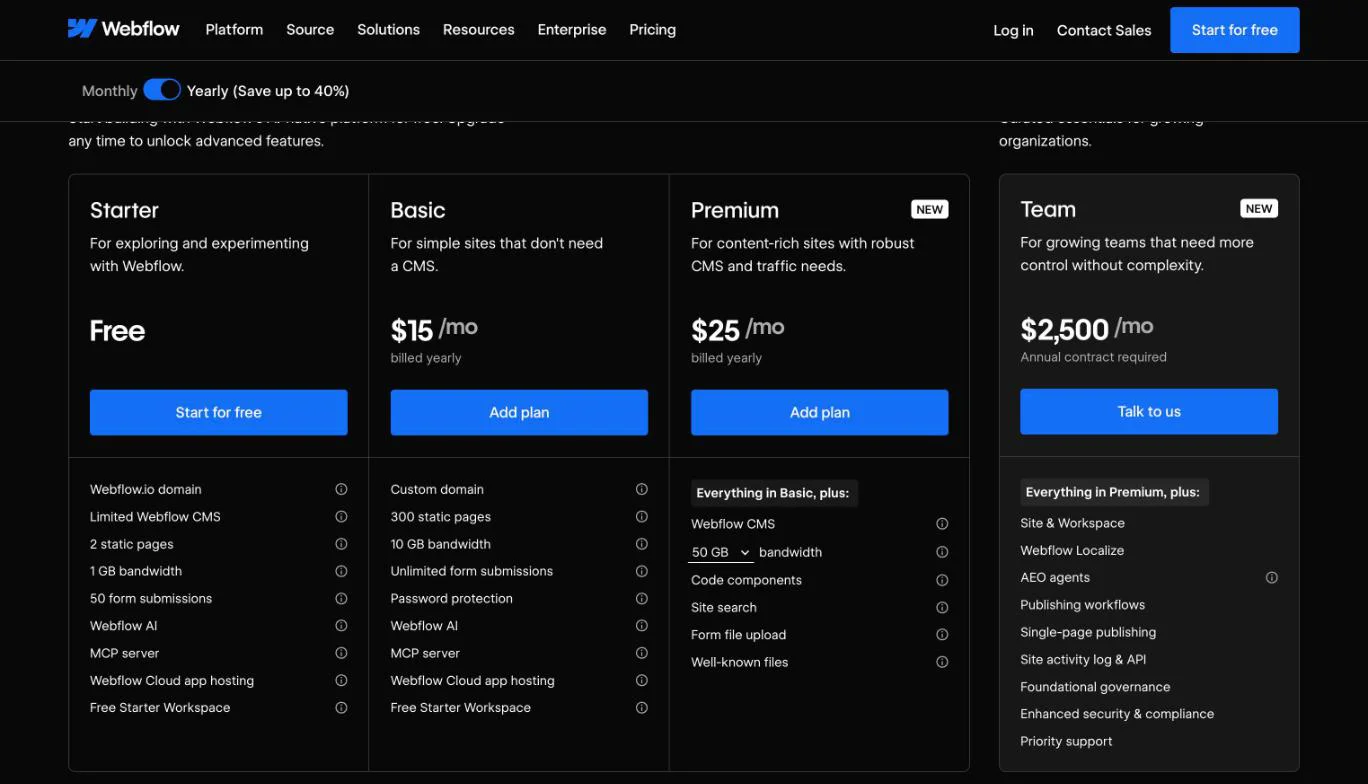The width and height of the screenshot is (1368, 784).
Task: Go to Enterprise page
Action: 572,30
